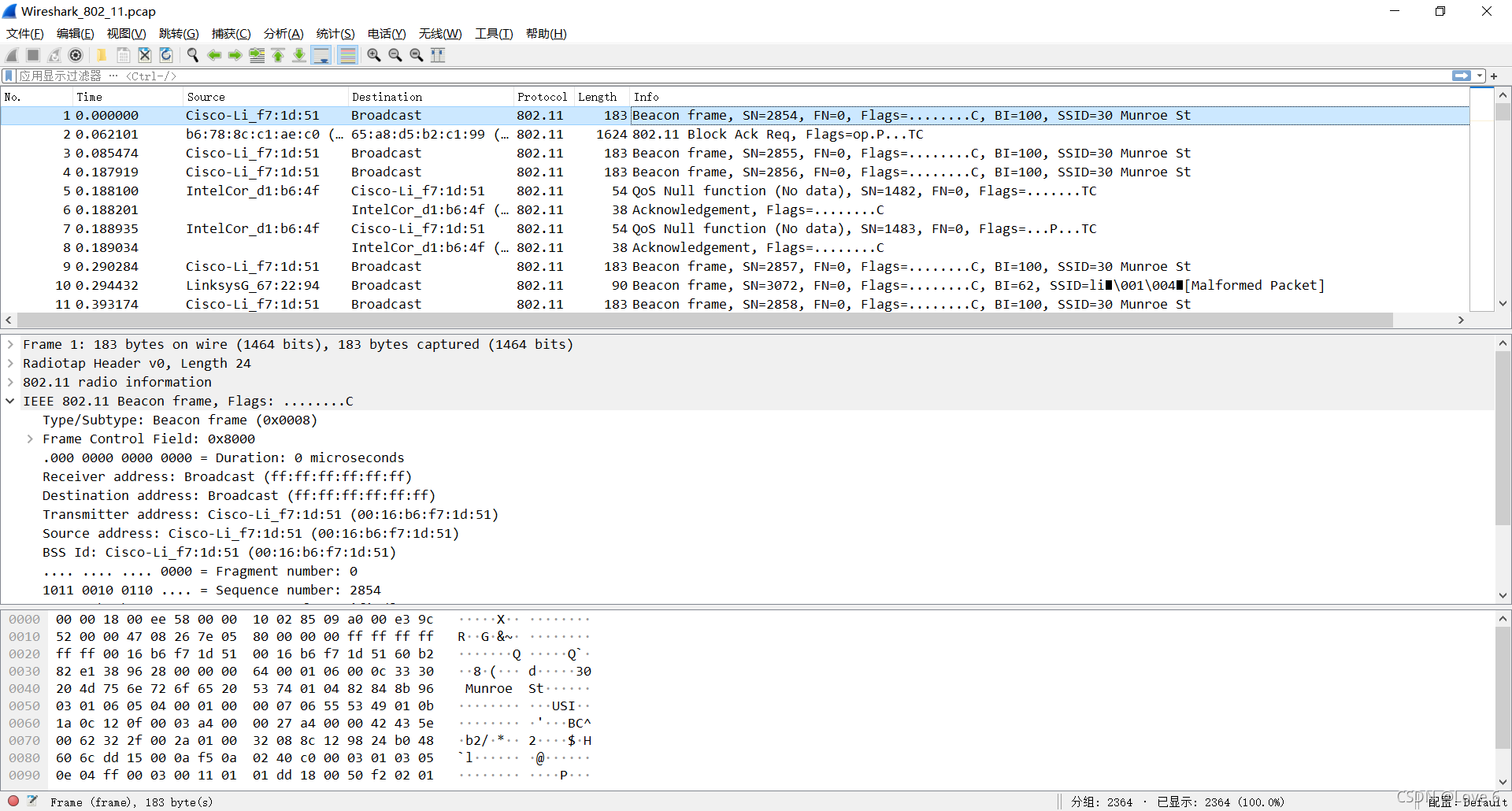Find a packet with the magnifier icon
1512x811 pixels.
click(x=192, y=55)
